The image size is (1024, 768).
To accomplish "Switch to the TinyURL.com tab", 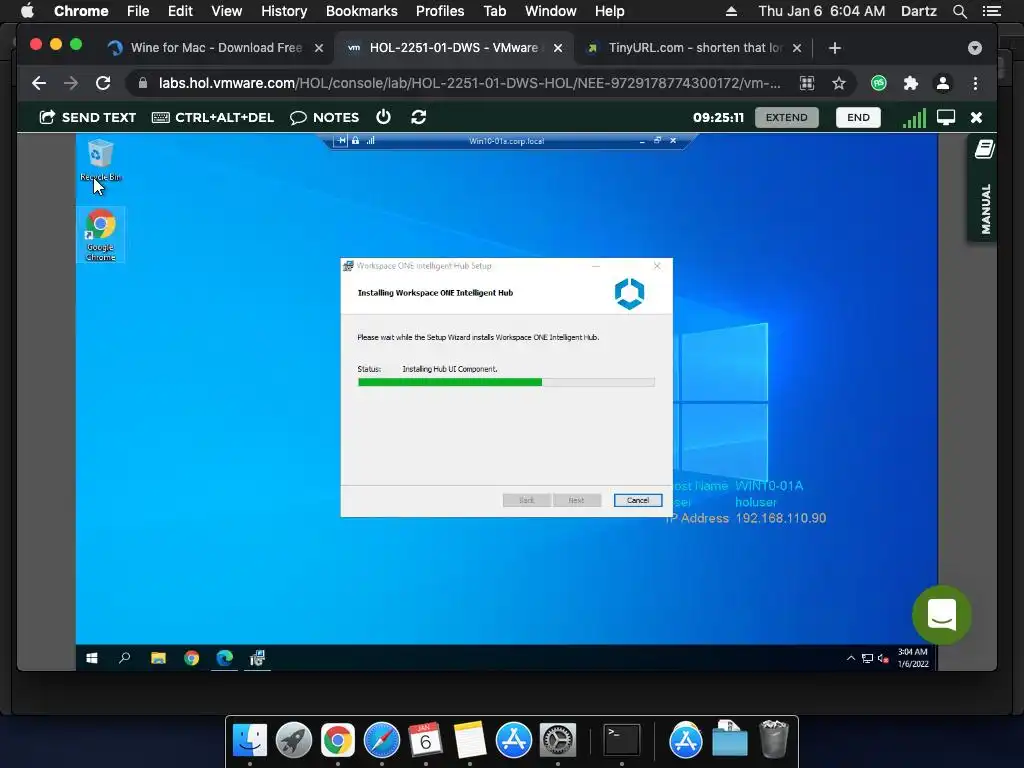I will [x=695, y=48].
